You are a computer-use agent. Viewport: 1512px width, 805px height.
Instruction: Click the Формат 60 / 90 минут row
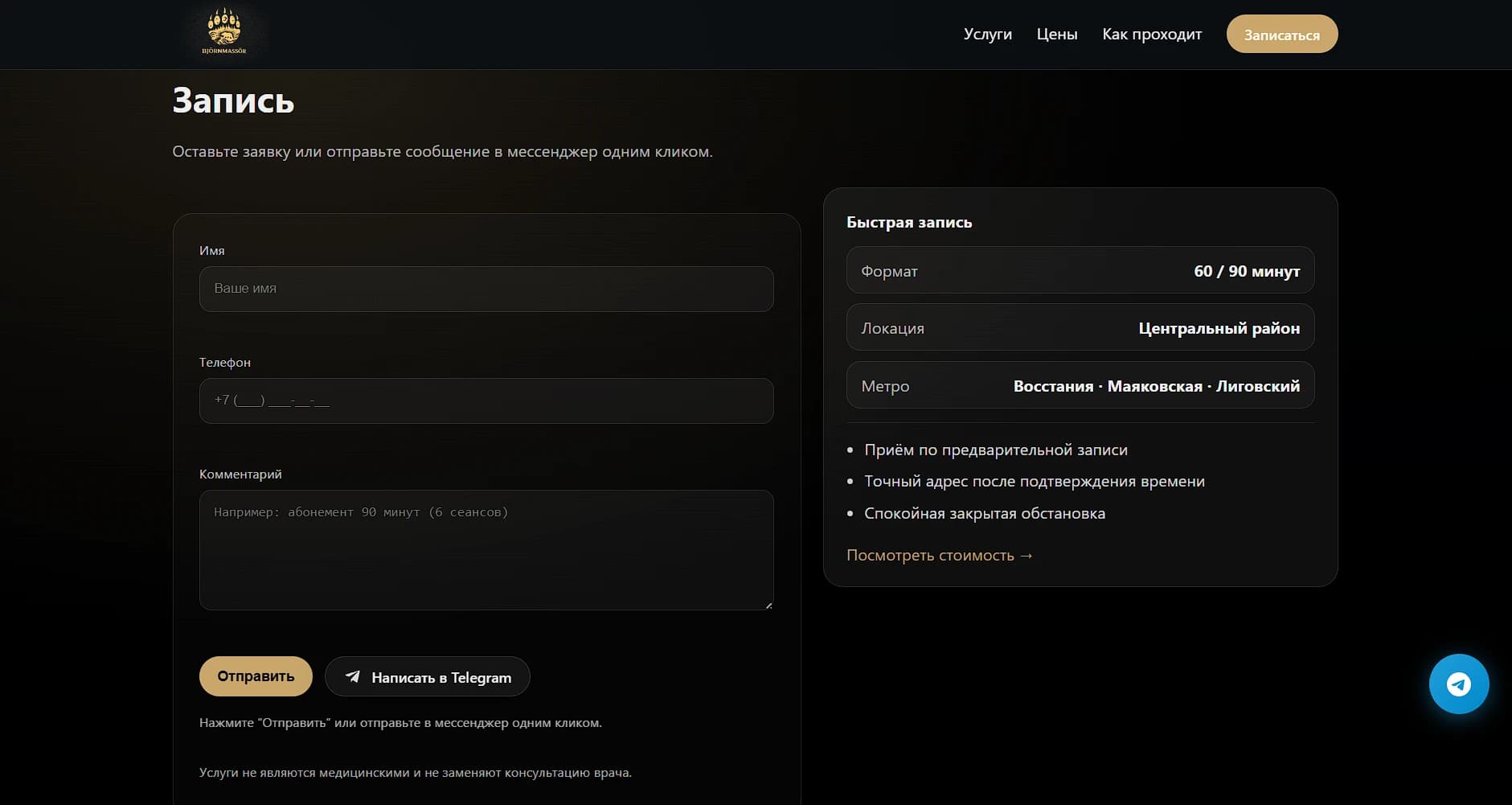[x=1080, y=271]
